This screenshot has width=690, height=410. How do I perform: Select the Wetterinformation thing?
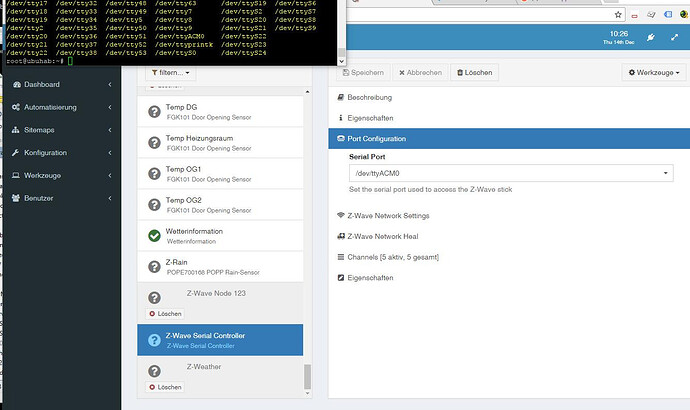pyautogui.click(x=220, y=236)
